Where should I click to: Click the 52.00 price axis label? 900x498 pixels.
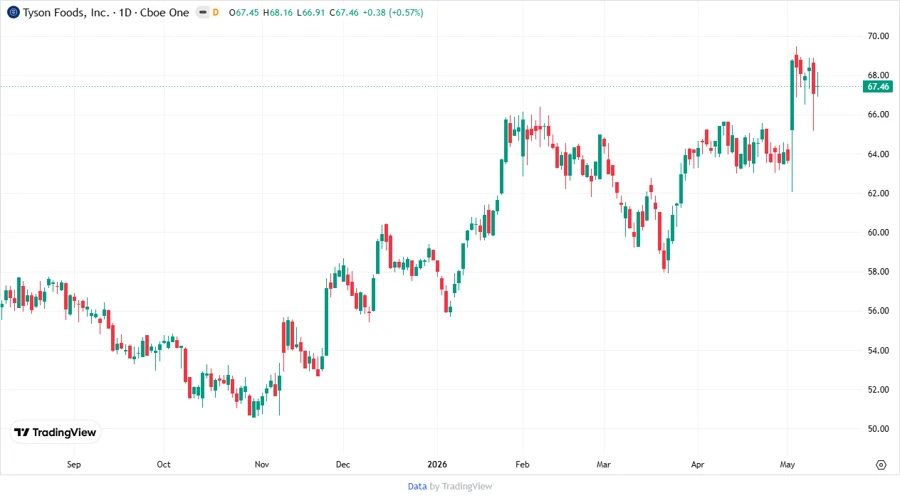pos(878,390)
